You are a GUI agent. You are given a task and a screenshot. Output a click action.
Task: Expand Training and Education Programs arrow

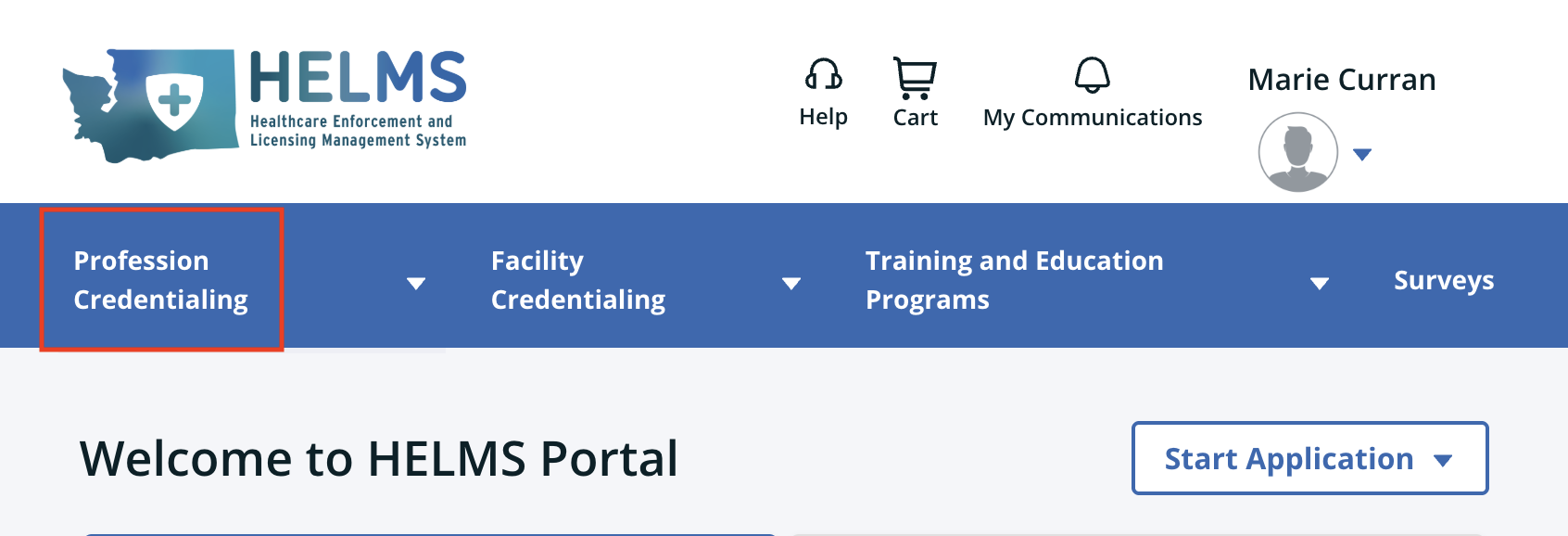point(1320,283)
